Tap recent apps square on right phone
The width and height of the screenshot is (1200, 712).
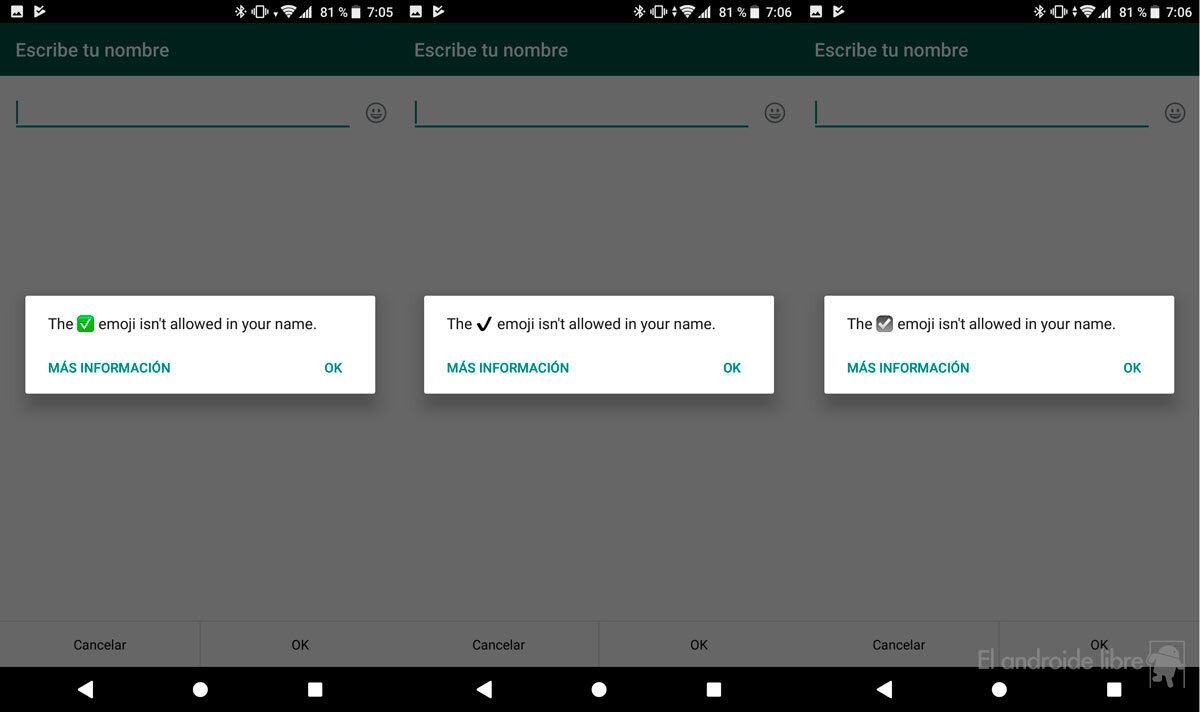[x=1114, y=689]
